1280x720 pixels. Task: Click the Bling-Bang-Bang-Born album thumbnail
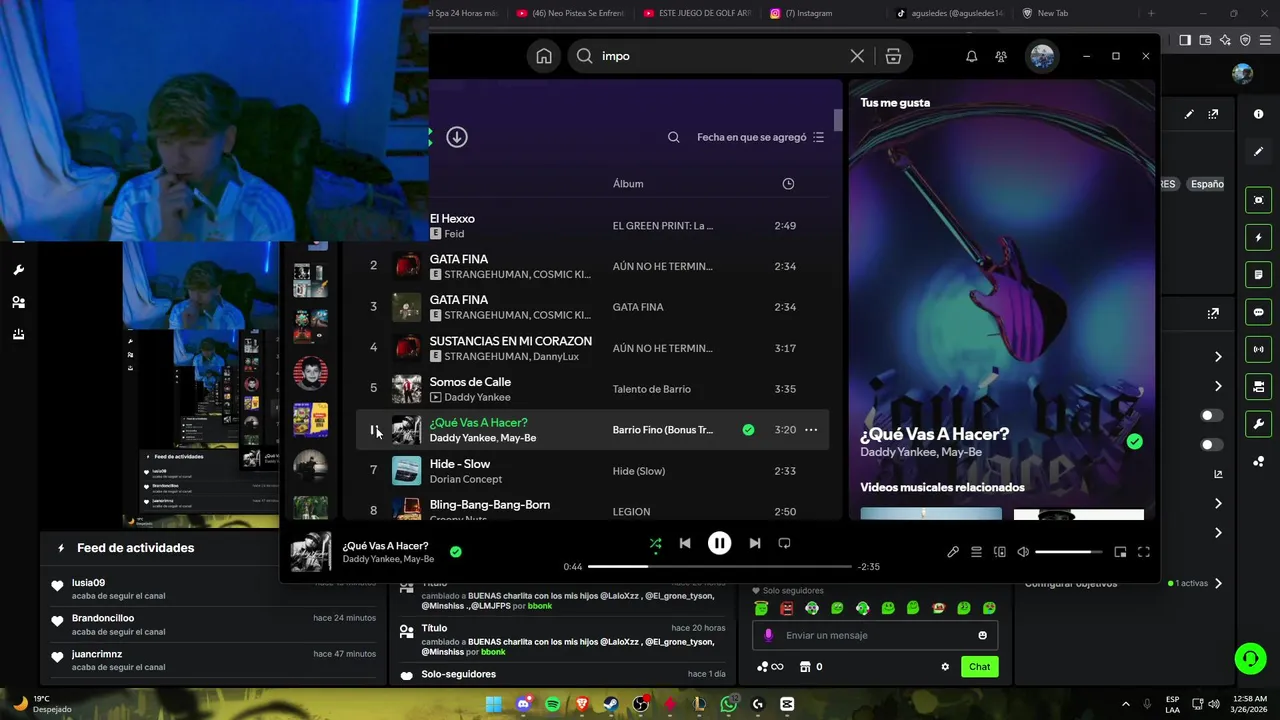tap(406, 508)
